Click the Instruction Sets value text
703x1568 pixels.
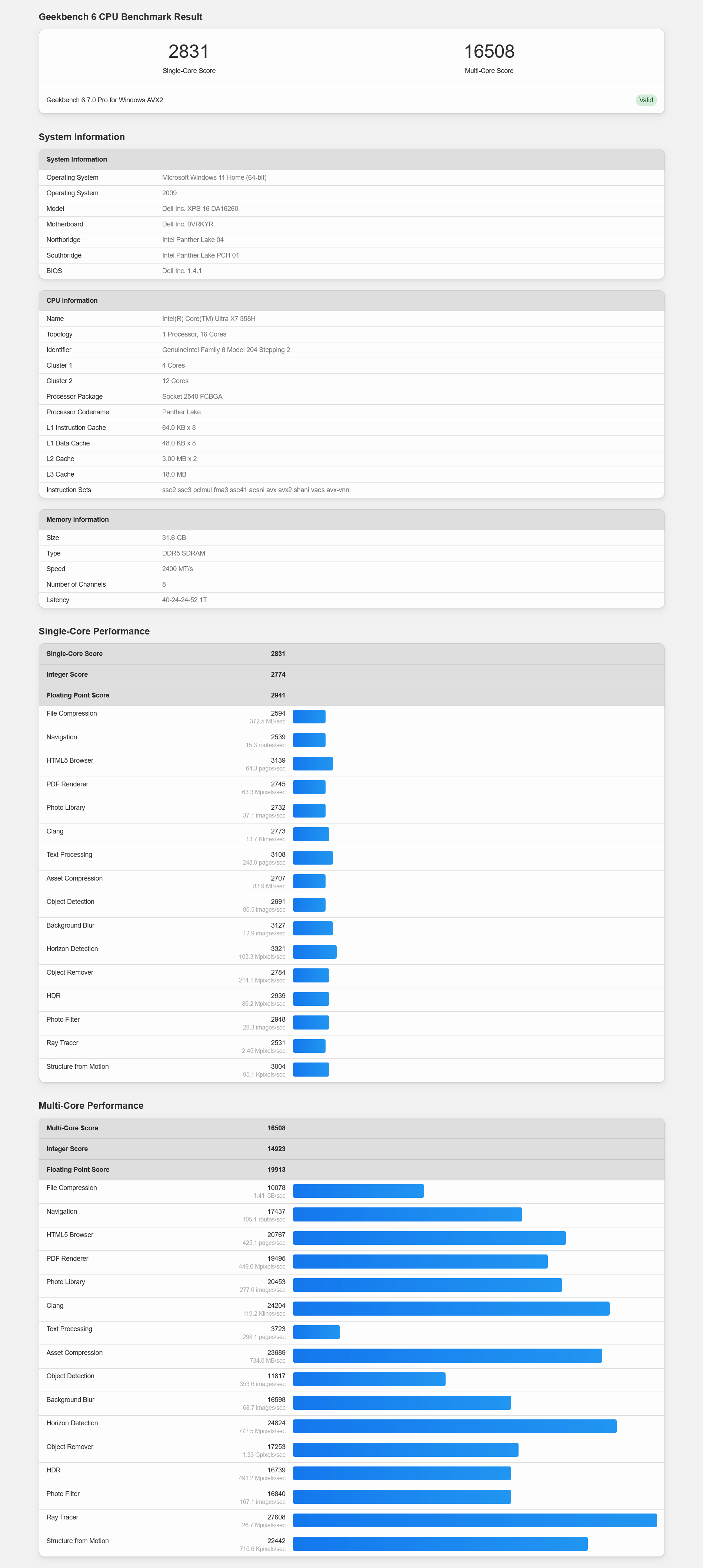coord(256,490)
